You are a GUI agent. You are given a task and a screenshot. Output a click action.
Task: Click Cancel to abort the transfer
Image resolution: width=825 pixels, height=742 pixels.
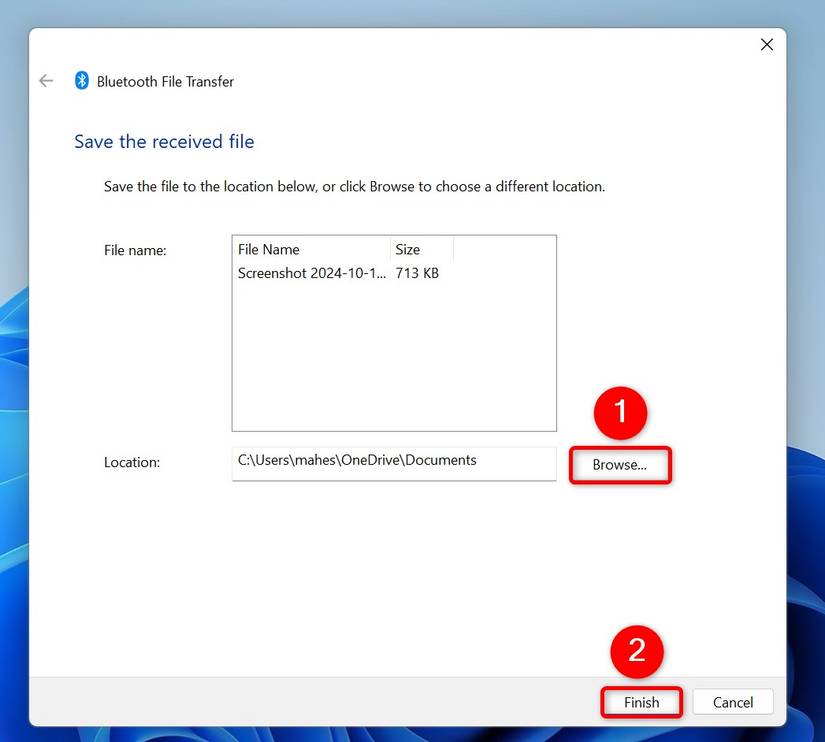[733, 702]
